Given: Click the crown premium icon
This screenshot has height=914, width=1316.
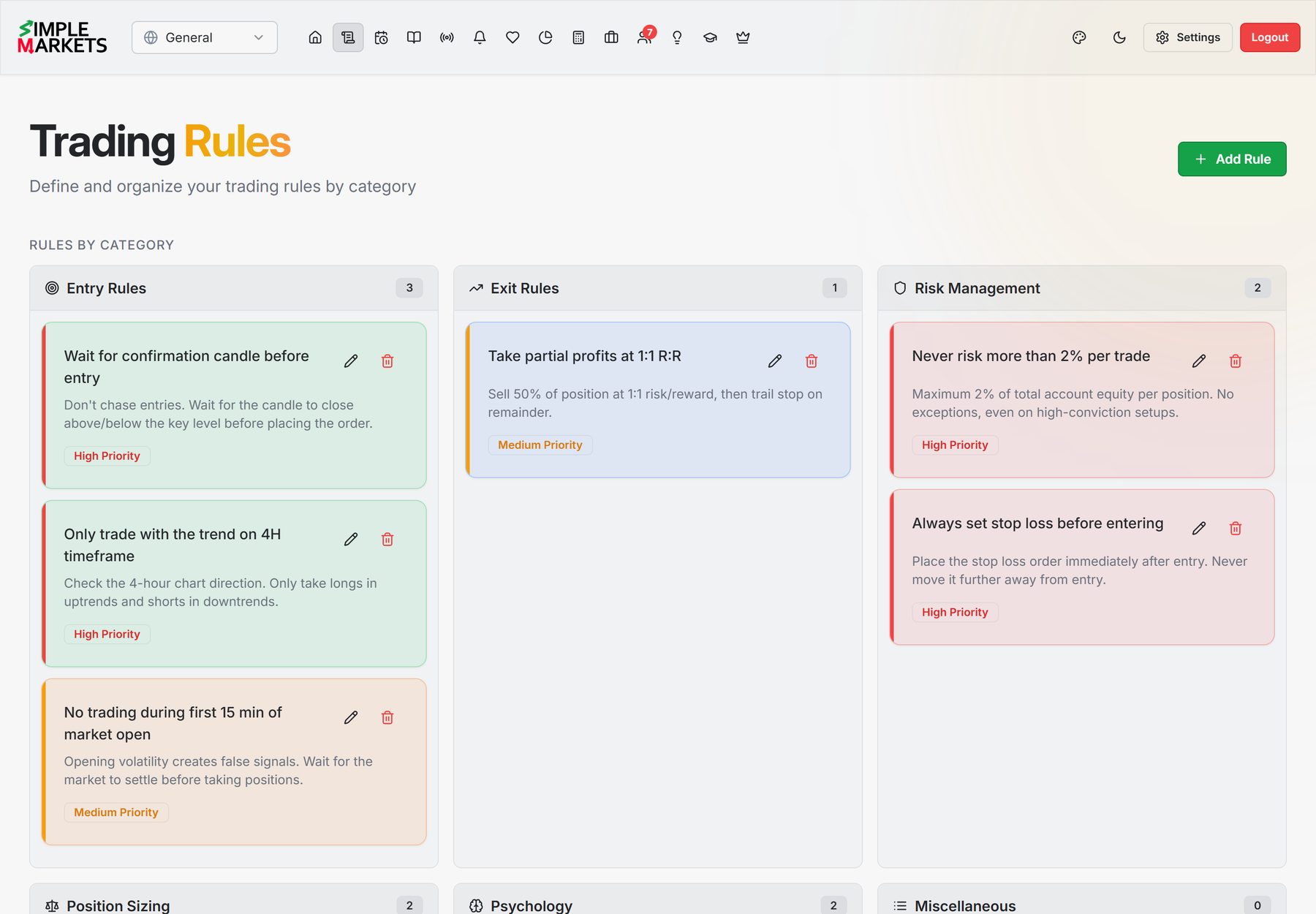Looking at the screenshot, I should pos(743,37).
